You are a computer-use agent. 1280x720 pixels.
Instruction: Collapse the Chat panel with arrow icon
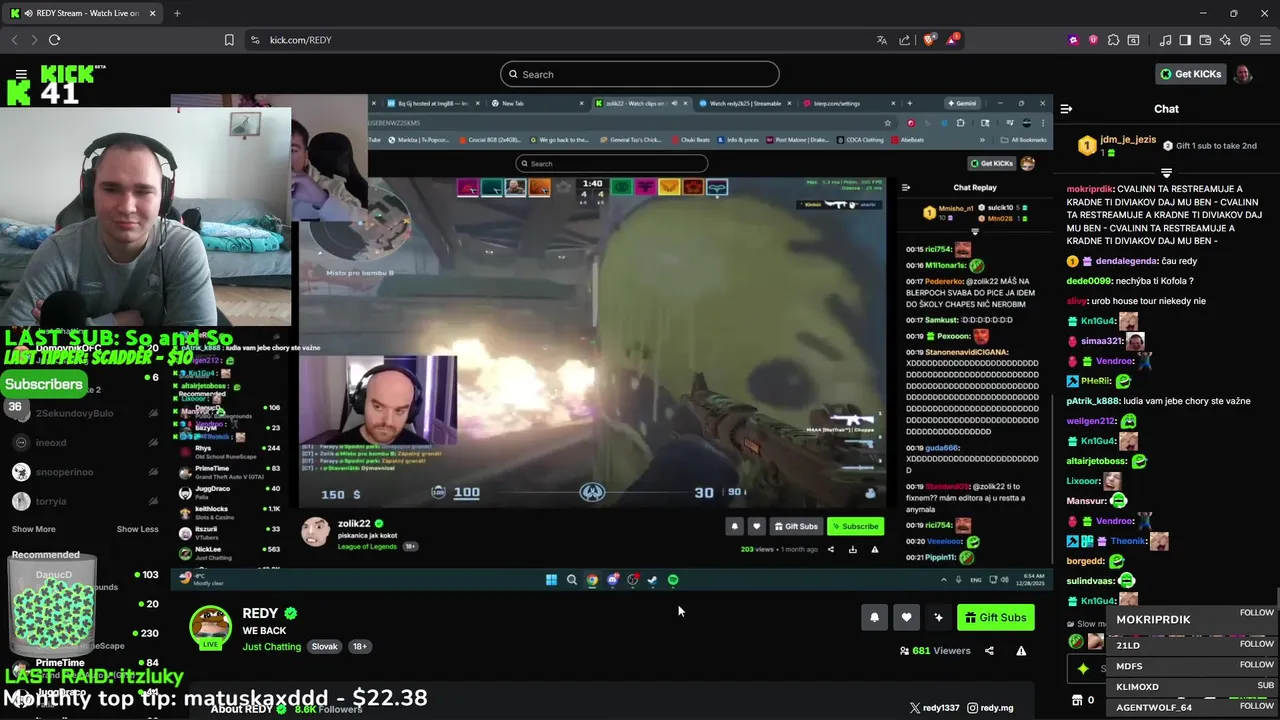(1066, 109)
